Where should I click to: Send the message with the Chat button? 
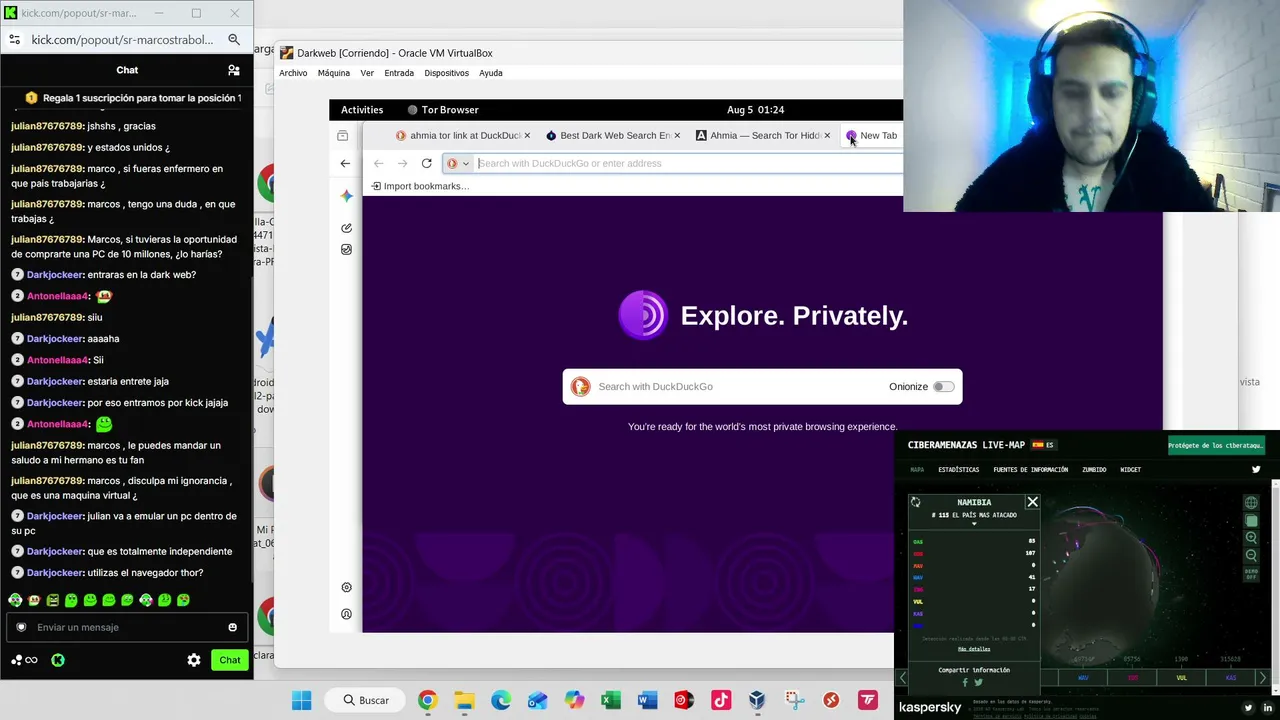230,660
